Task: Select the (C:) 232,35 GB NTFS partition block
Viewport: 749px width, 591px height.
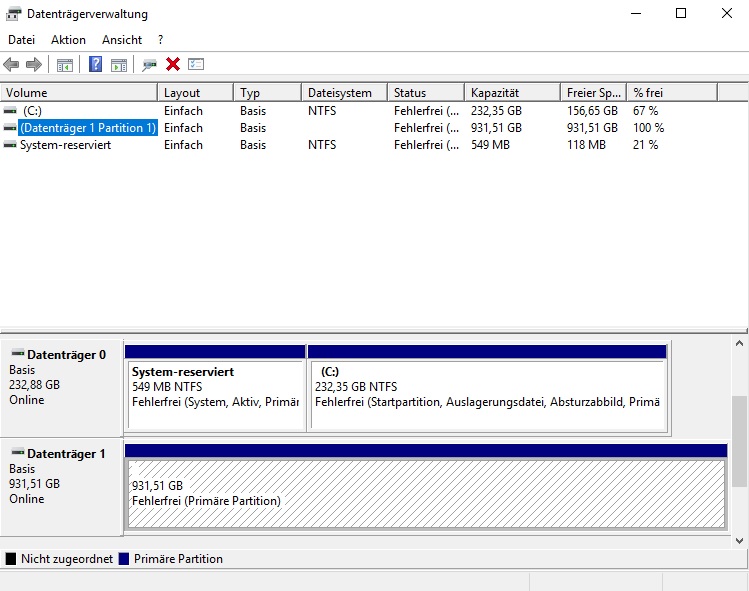Action: 487,389
